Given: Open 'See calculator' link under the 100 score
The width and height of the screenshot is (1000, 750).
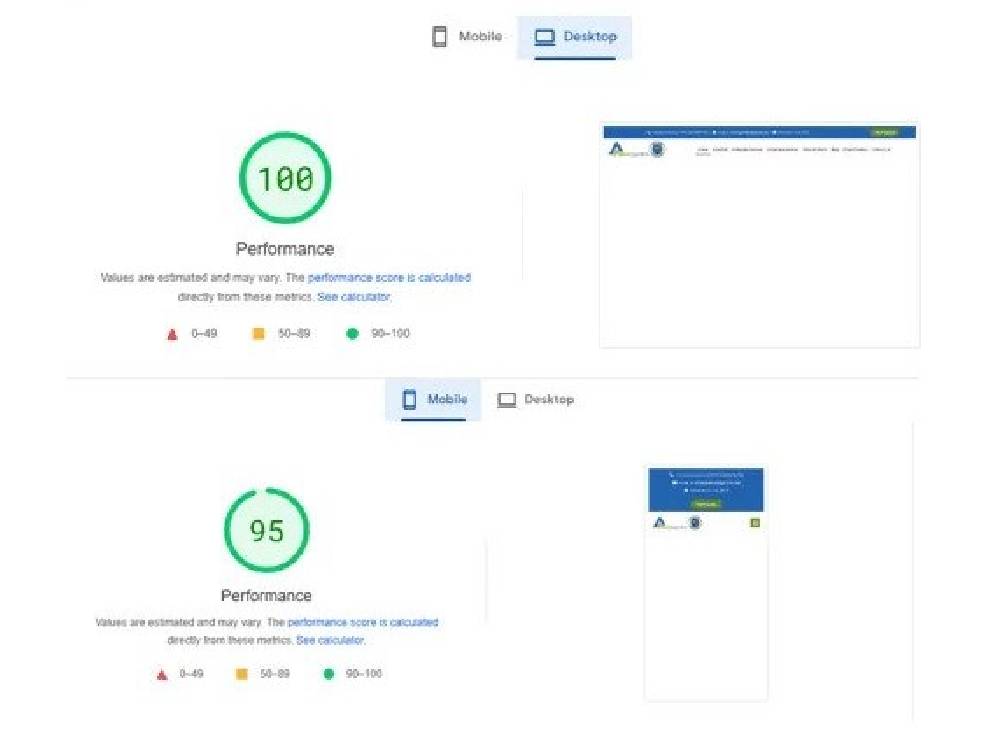Looking at the screenshot, I should [353, 297].
